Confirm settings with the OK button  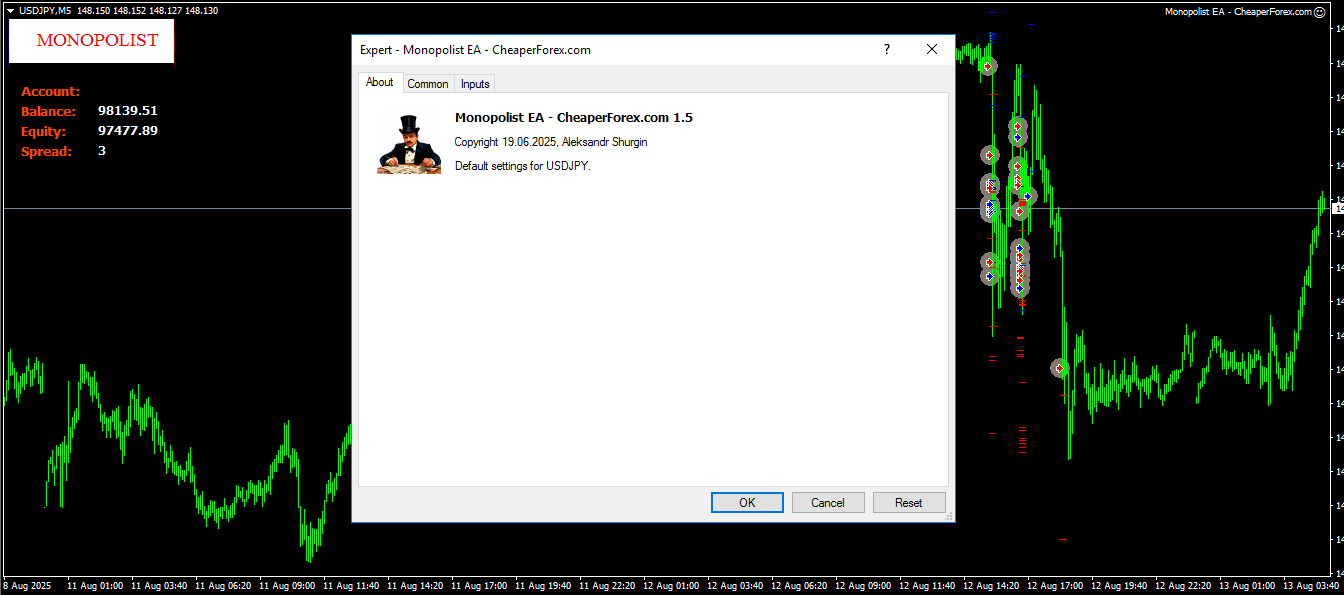(747, 502)
